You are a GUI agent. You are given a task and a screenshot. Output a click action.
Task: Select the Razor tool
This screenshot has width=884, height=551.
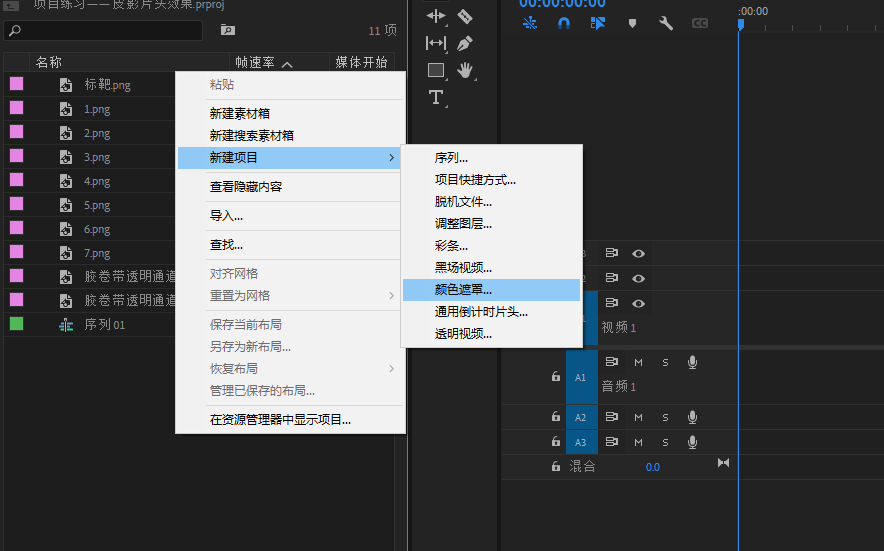(465, 16)
